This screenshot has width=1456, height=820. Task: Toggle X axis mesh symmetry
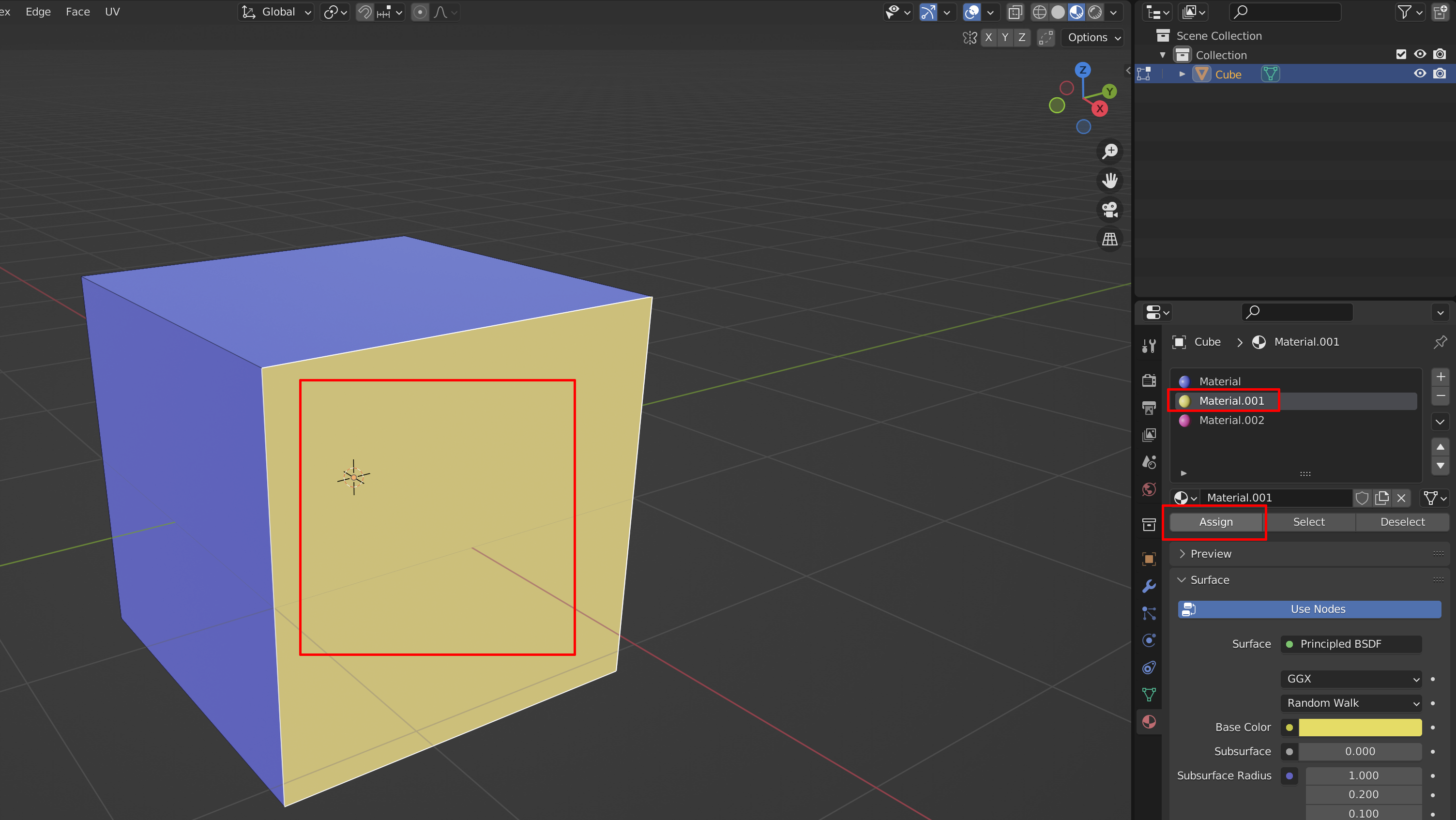click(988, 38)
